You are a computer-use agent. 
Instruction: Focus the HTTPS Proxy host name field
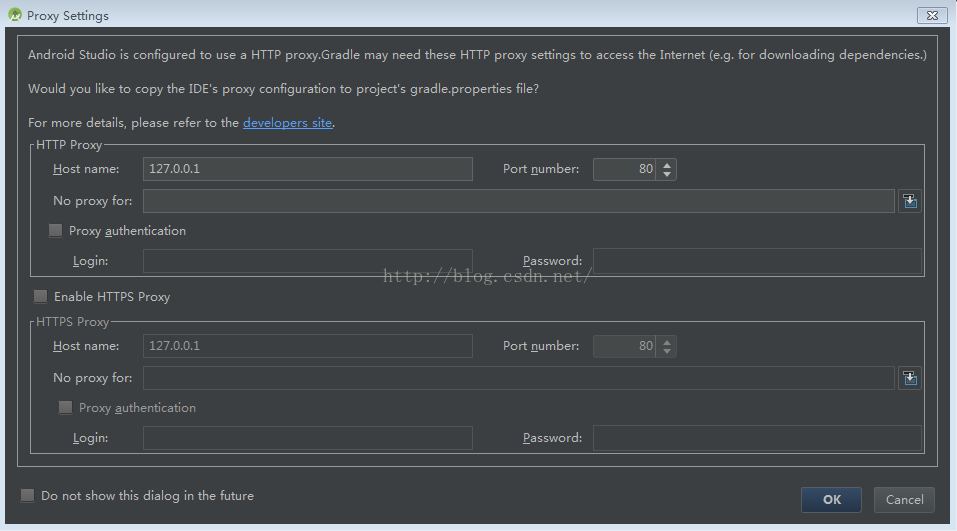click(308, 346)
